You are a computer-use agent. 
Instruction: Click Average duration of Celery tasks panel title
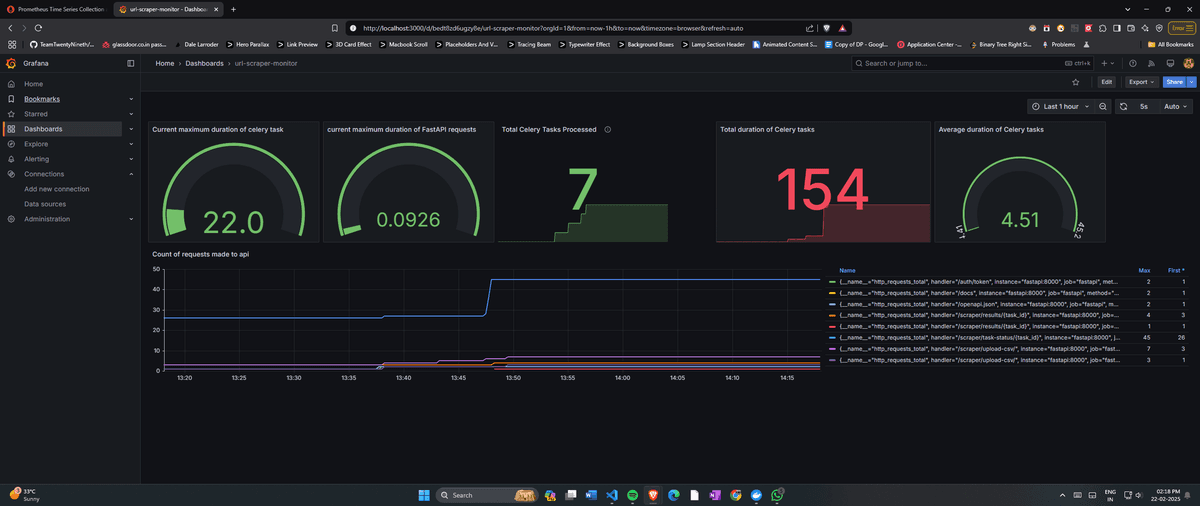(x=991, y=129)
